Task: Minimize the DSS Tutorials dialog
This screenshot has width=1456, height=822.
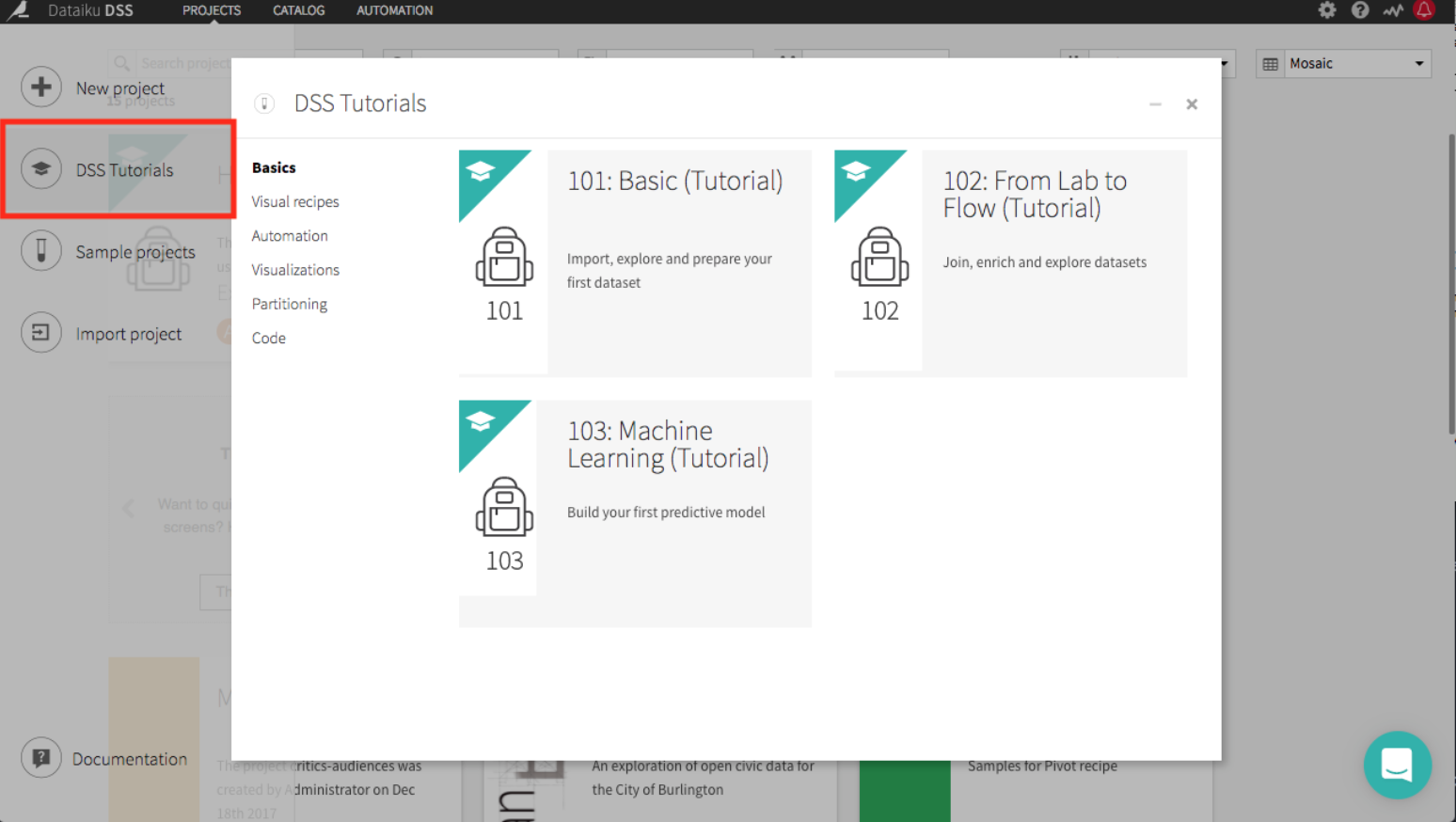Action: (1155, 104)
